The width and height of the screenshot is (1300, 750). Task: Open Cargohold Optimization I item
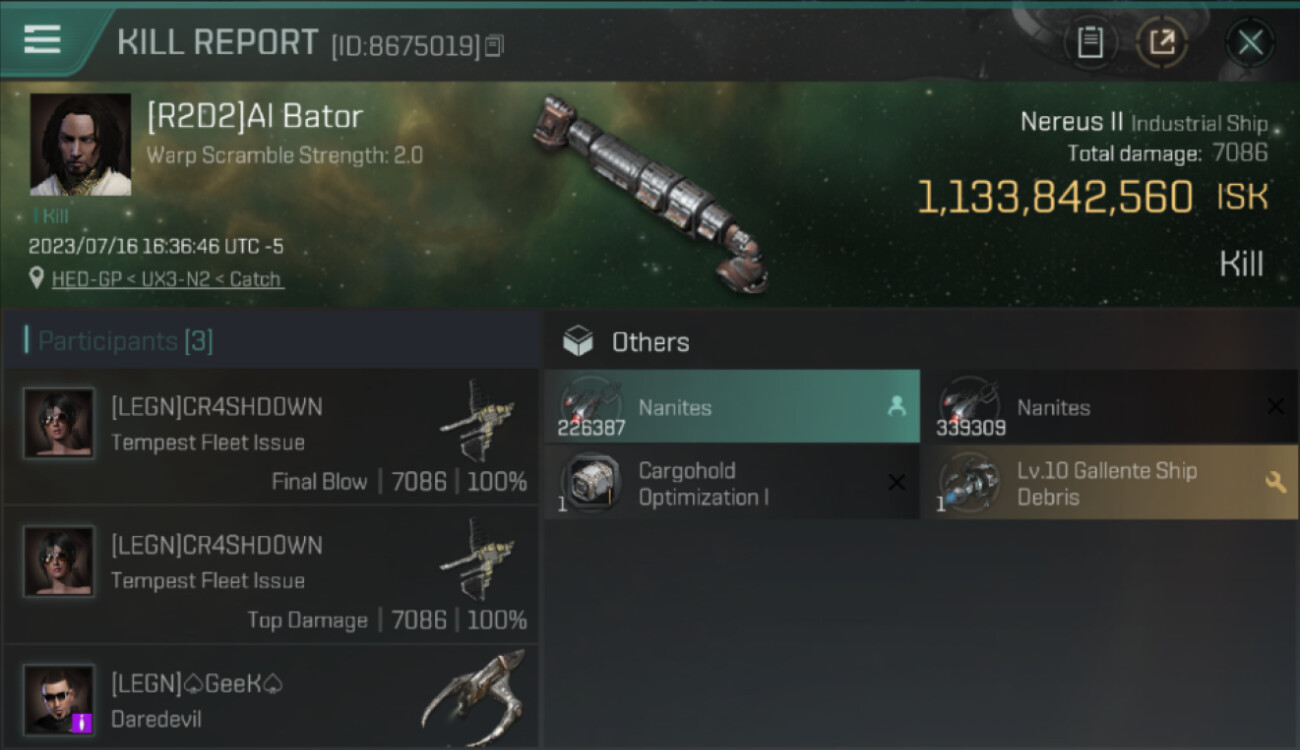click(x=732, y=483)
